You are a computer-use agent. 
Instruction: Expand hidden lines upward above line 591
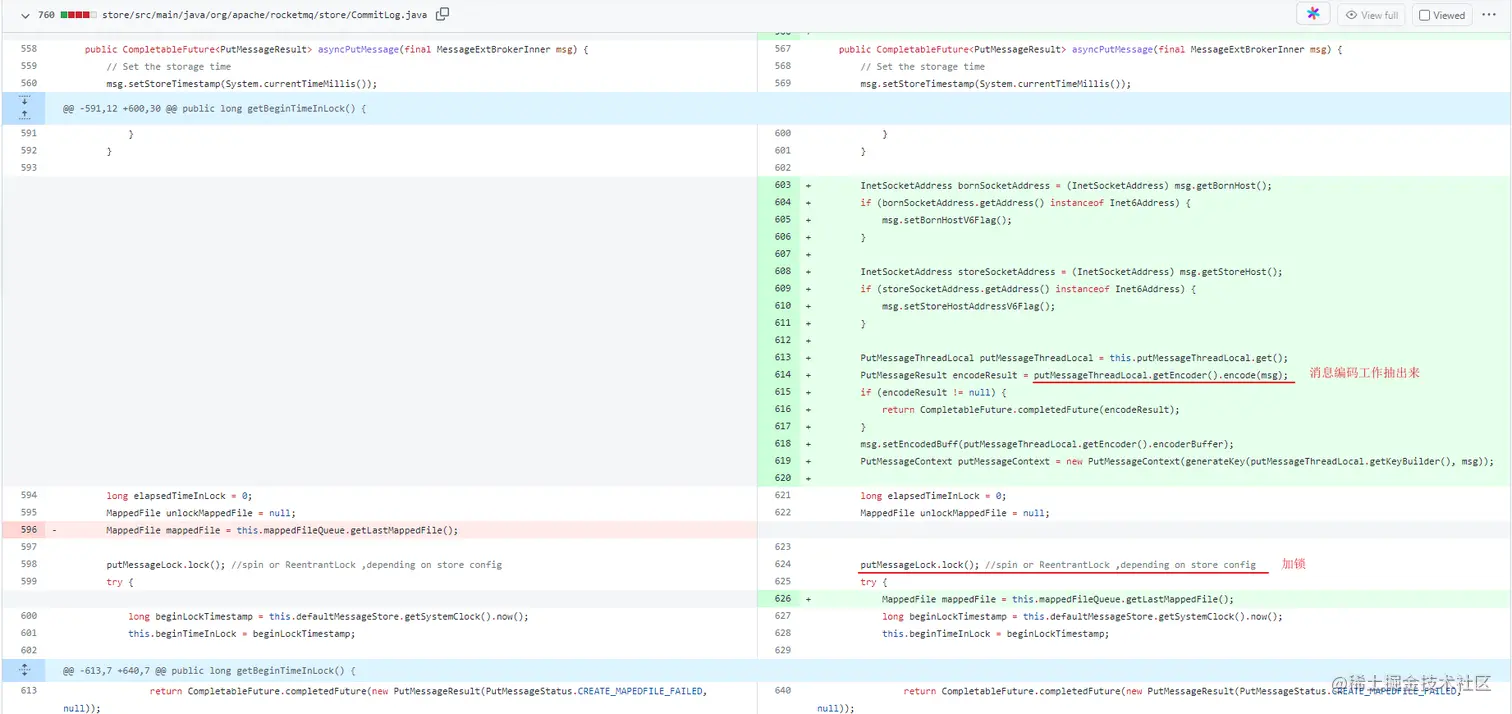point(25,115)
